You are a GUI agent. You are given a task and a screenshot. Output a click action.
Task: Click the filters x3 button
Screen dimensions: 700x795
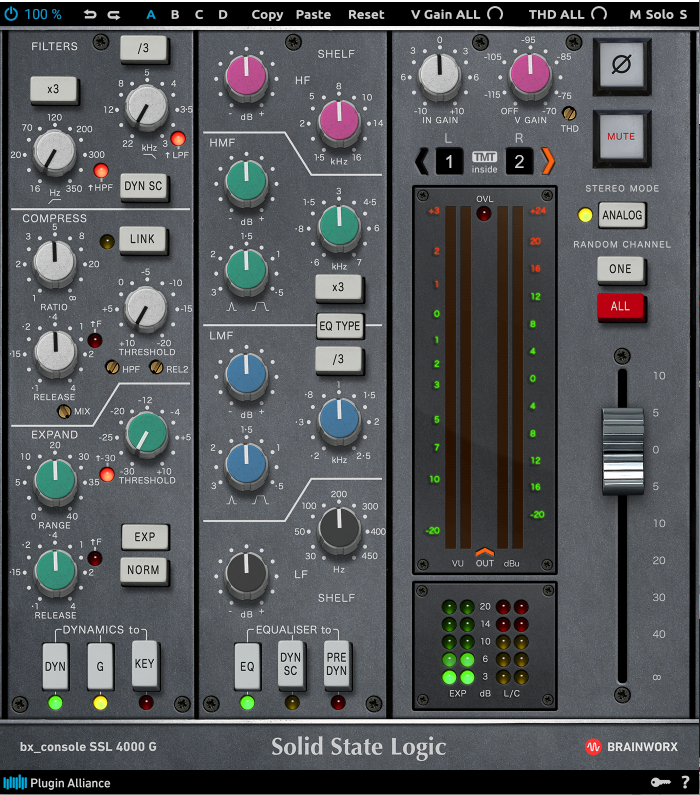53,89
